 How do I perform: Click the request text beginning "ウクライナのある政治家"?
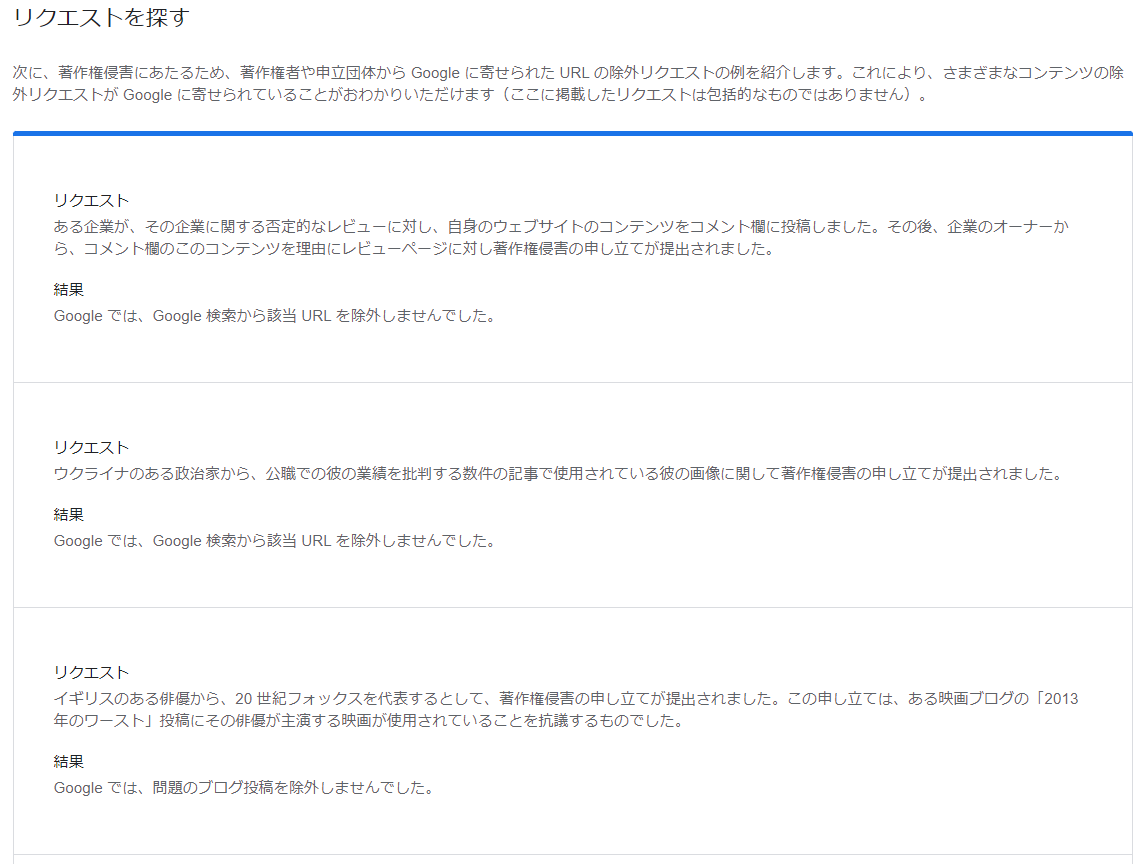557,474
